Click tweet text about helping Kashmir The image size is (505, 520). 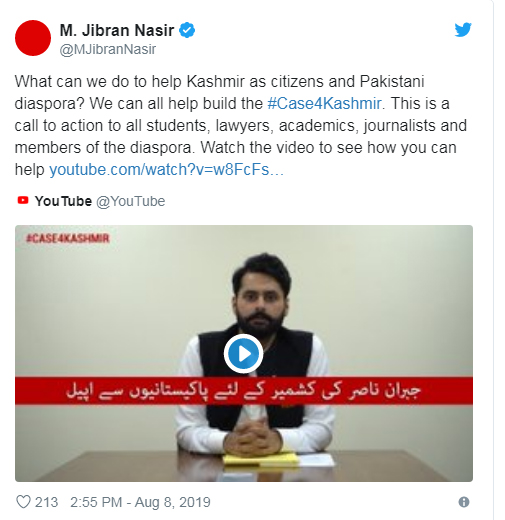pyautogui.click(x=240, y=125)
